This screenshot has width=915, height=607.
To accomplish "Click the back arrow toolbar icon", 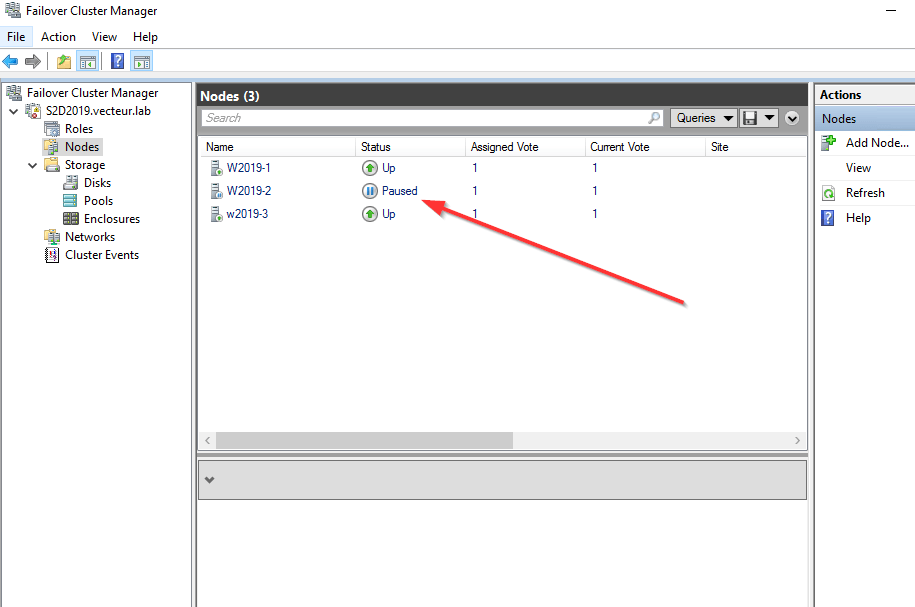I will (11, 62).
